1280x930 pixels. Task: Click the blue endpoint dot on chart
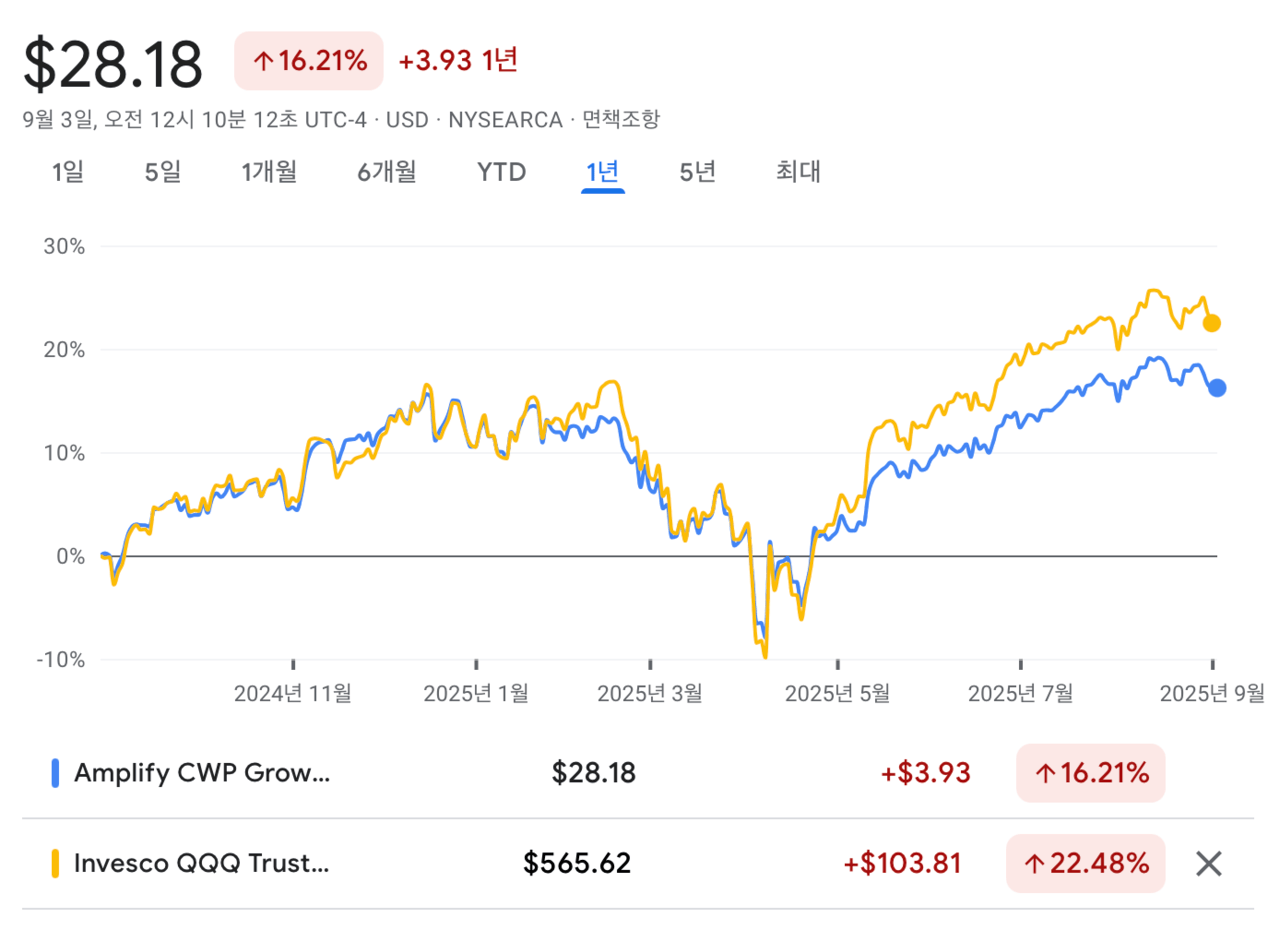point(1216,388)
